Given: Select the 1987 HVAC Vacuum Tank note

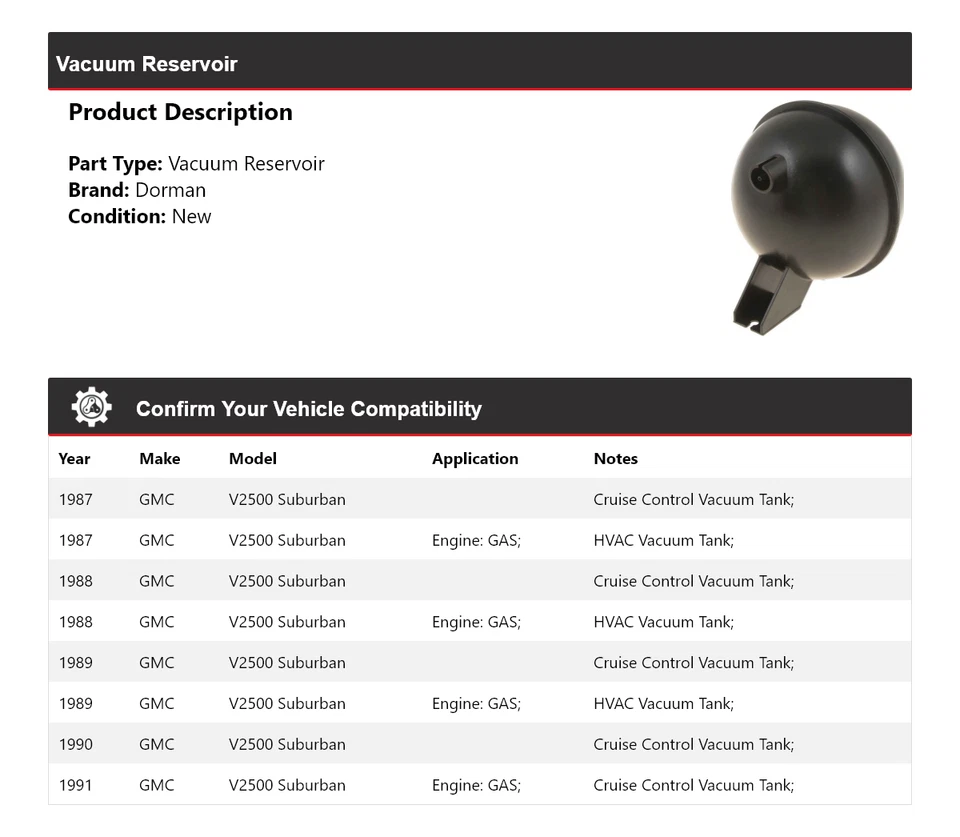Looking at the screenshot, I should pyautogui.click(x=663, y=540).
